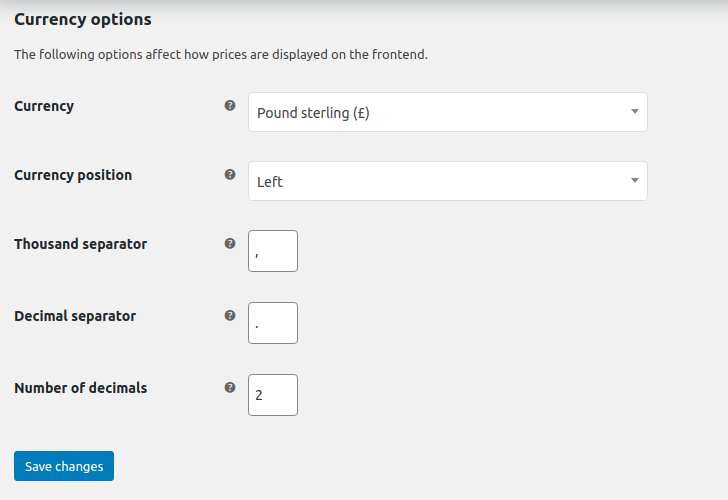Click into the Decimal separator field
The image size is (728, 500).
[273, 323]
